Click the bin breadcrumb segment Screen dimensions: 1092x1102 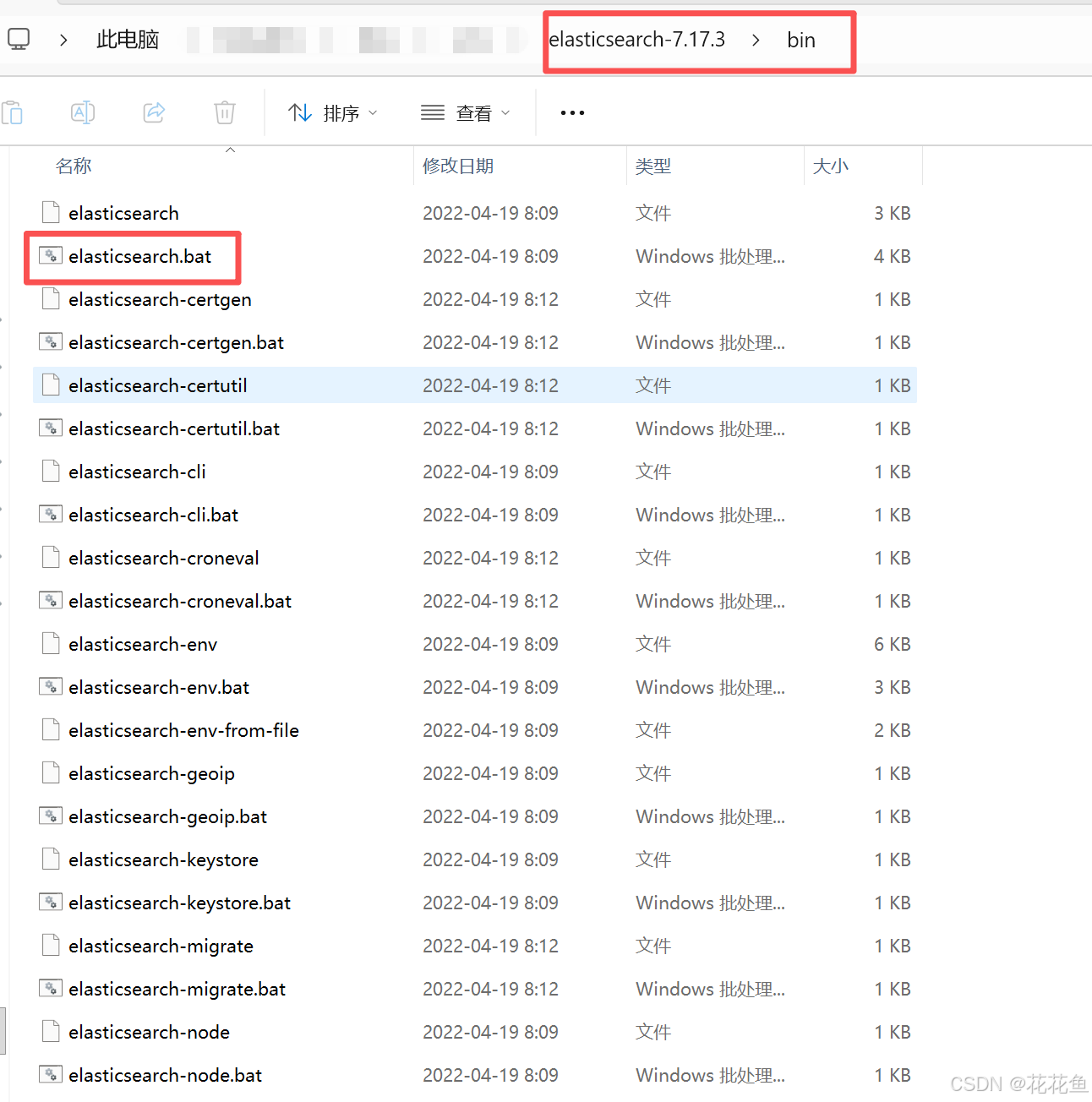click(x=801, y=40)
